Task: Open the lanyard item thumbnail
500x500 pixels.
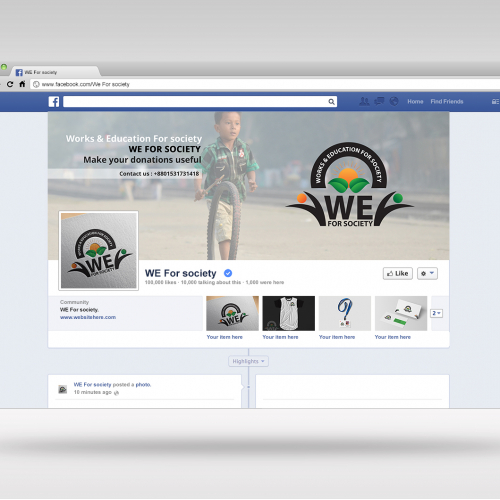Action: [345, 313]
